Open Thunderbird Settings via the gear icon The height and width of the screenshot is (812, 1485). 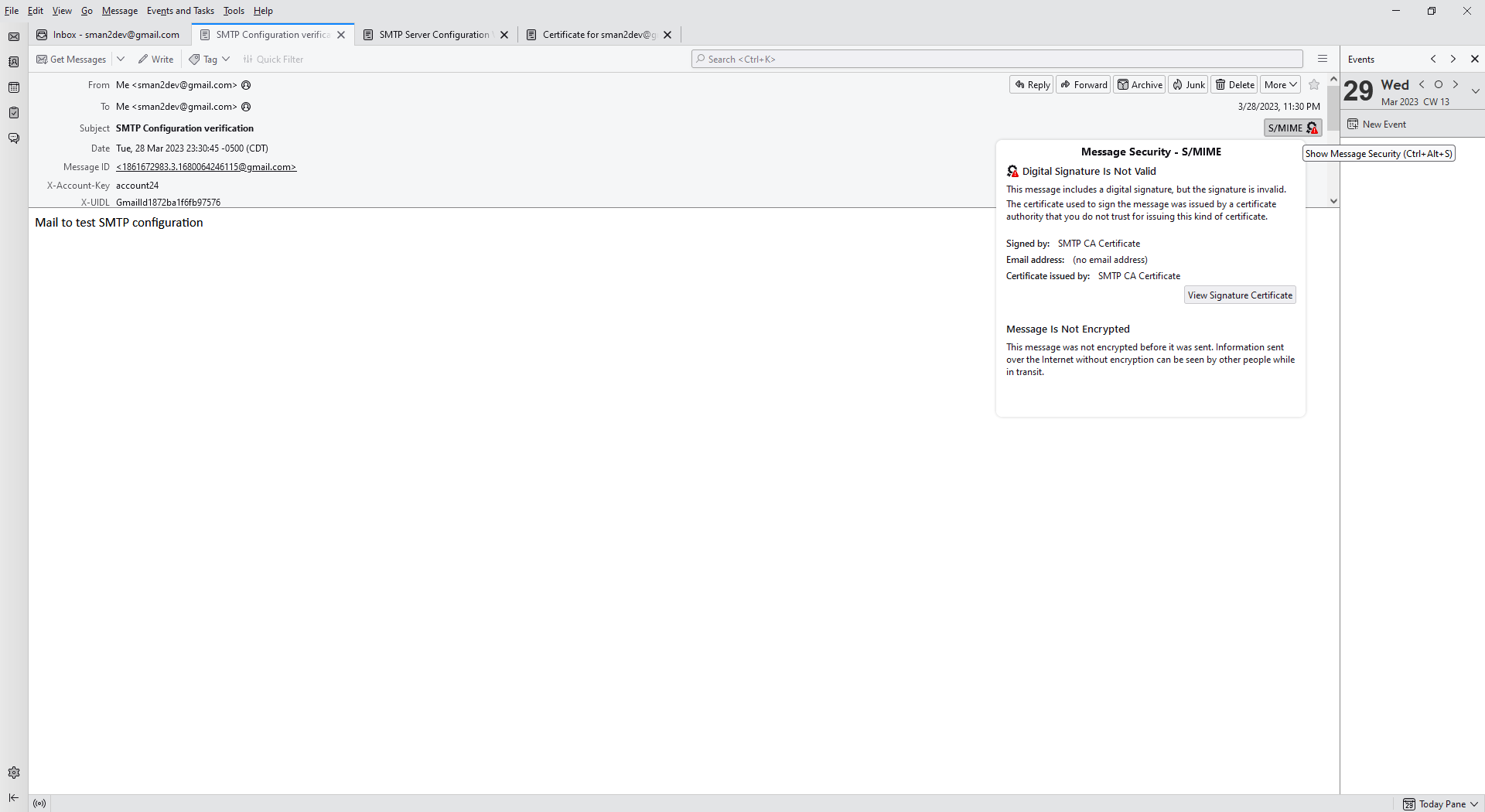(14, 773)
